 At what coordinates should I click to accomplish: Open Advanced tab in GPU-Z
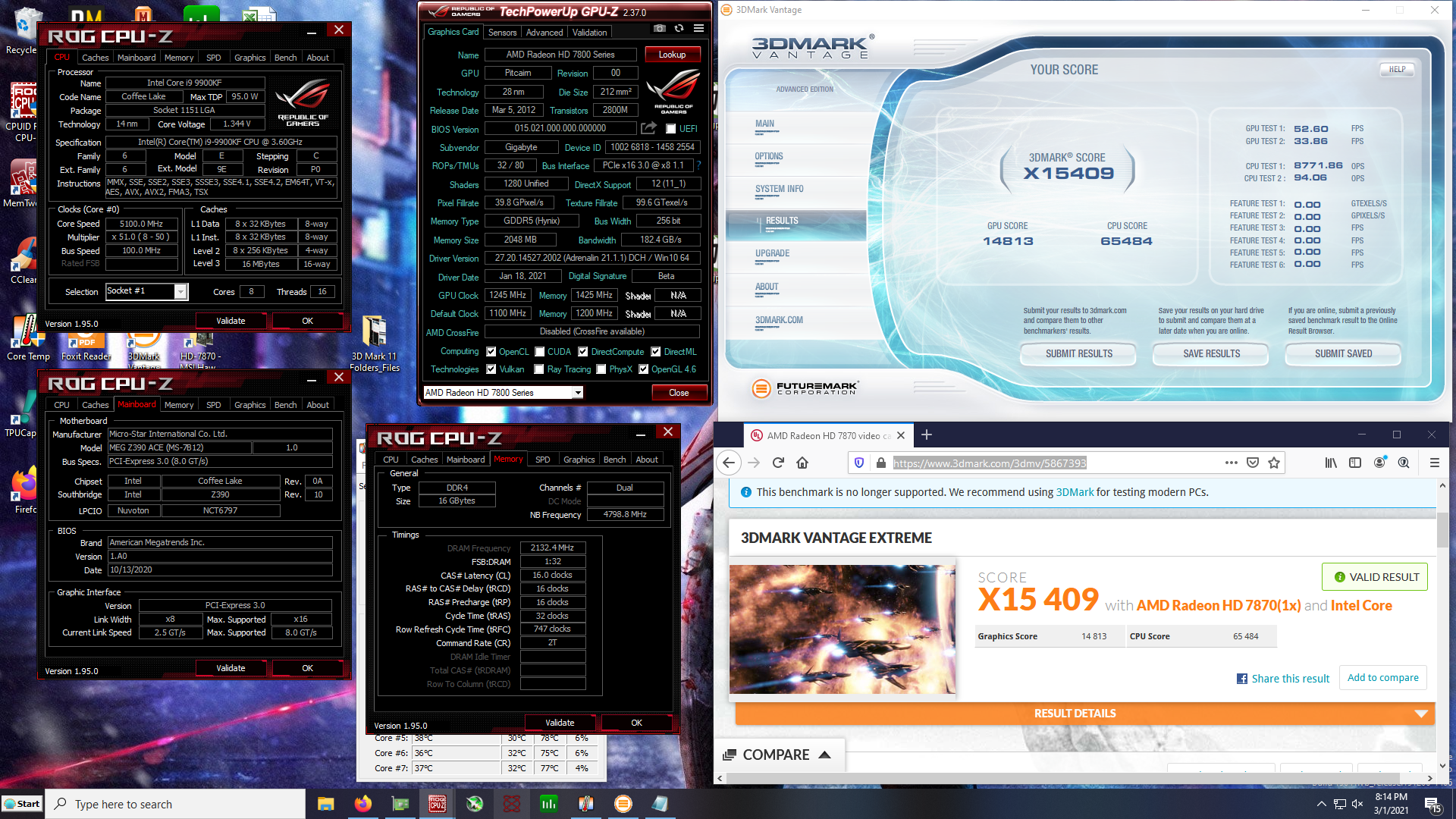click(x=544, y=33)
